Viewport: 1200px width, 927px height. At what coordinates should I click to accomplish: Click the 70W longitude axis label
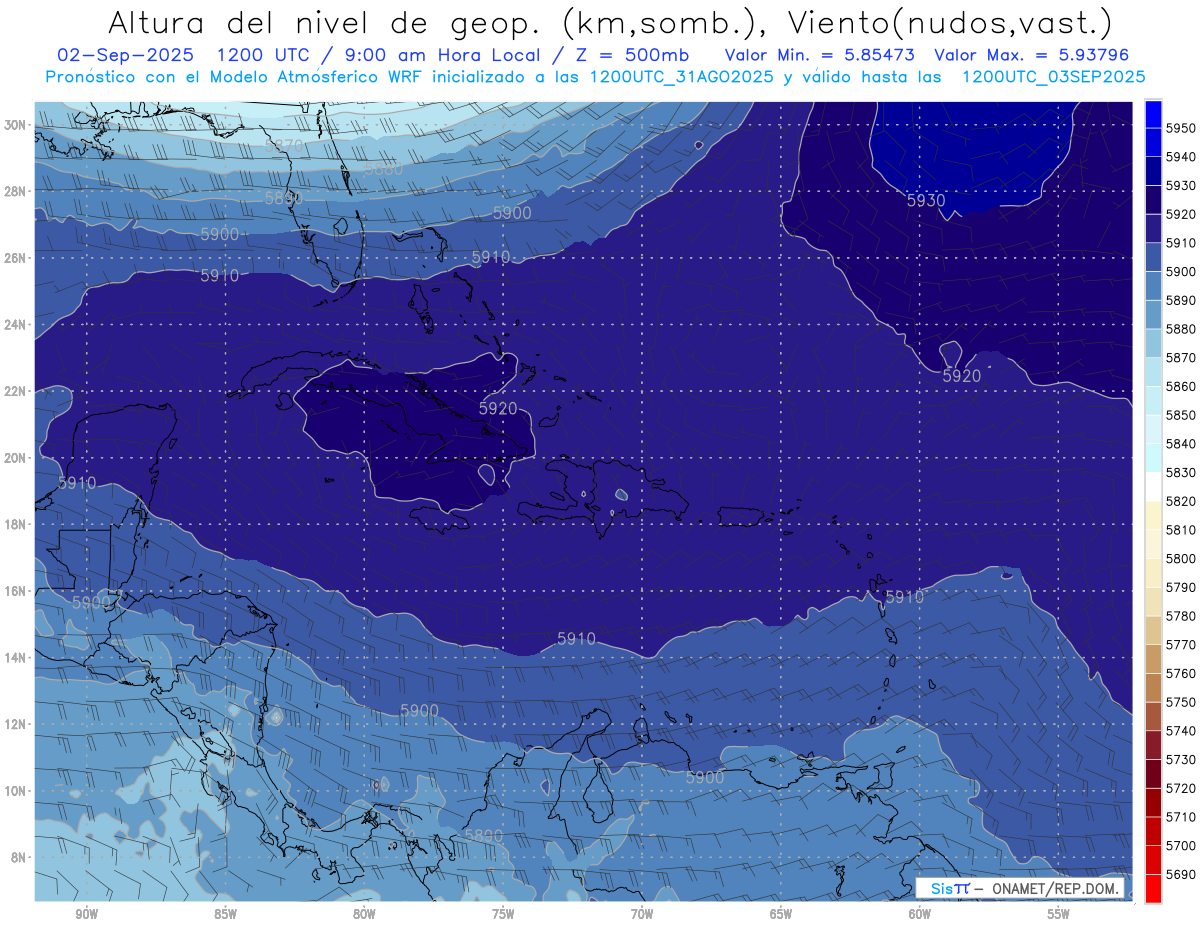pyautogui.click(x=642, y=914)
